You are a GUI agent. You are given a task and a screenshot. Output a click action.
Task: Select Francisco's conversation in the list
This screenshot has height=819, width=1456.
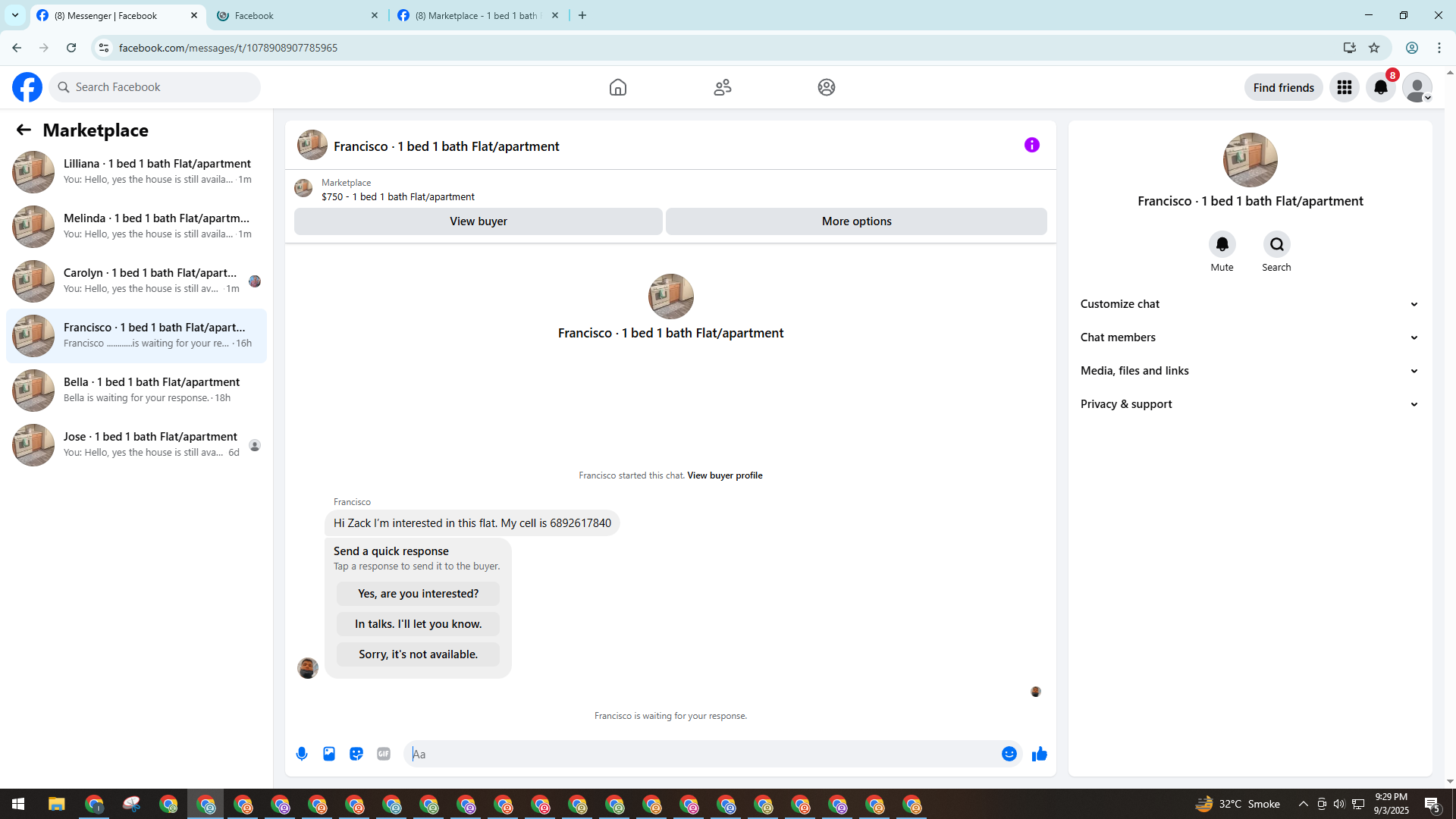[x=136, y=336]
